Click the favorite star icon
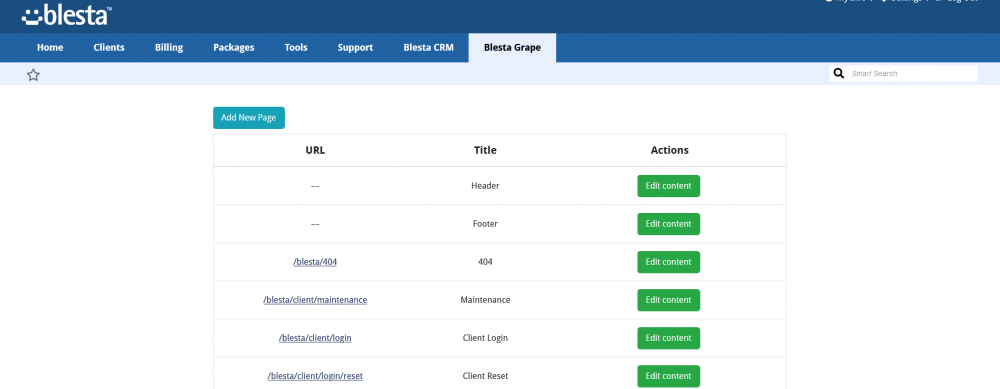The width and height of the screenshot is (1000, 389). [x=33, y=75]
